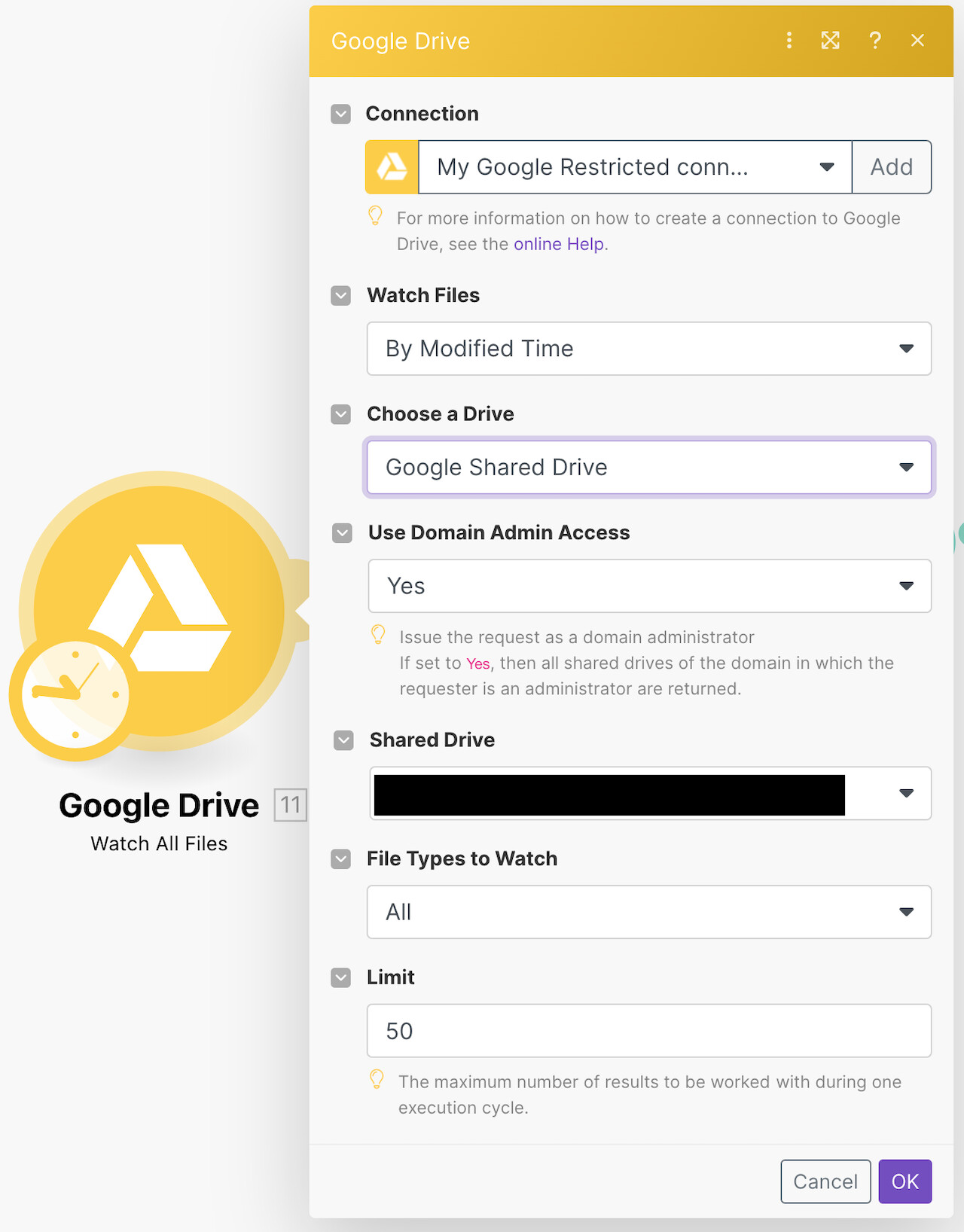This screenshot has width=964, height=1232.
Task: Toggle the Choose a Drive section
Action: (x=341, y=414)
